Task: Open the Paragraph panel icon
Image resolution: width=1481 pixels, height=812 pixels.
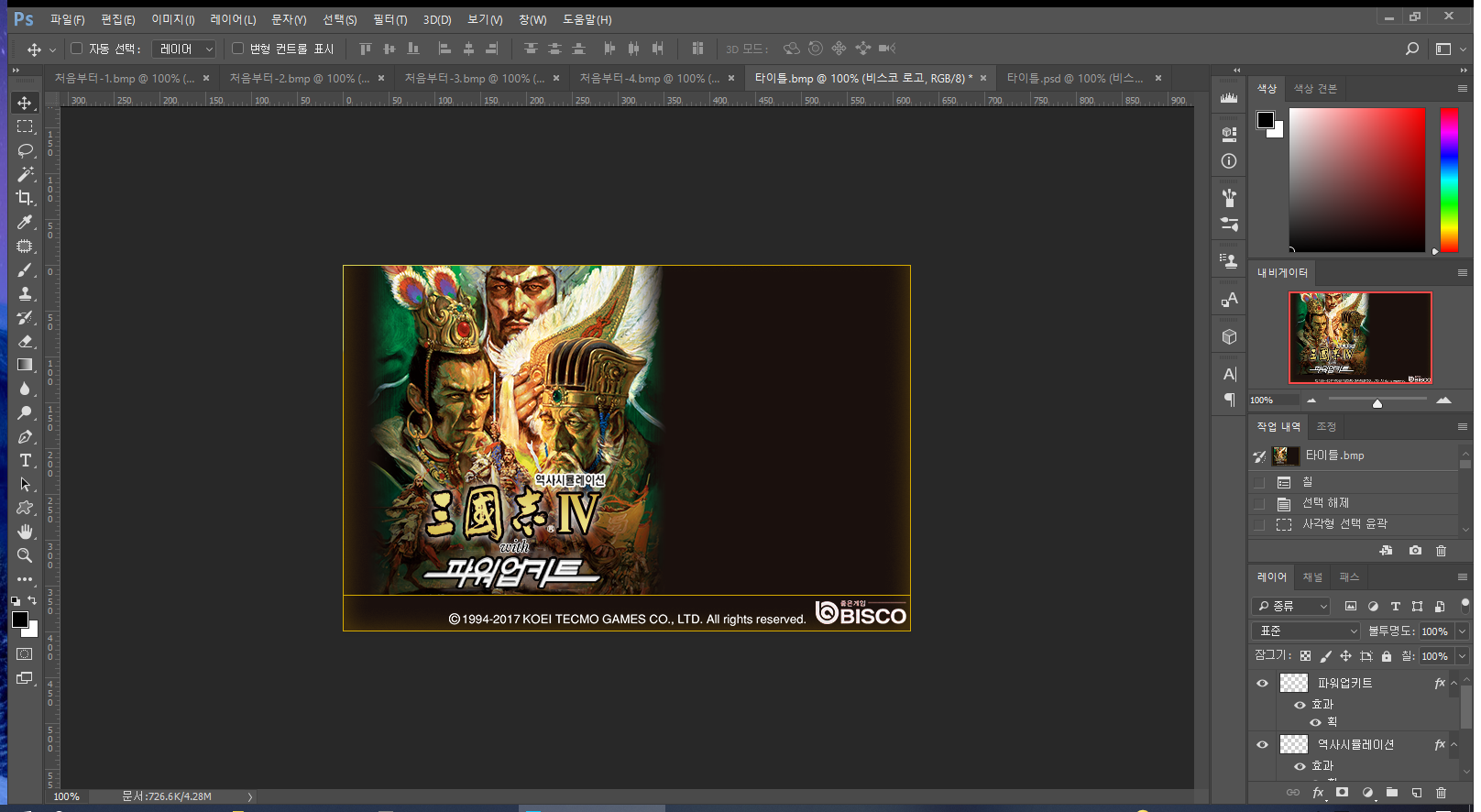Action: pos(1229,400)
